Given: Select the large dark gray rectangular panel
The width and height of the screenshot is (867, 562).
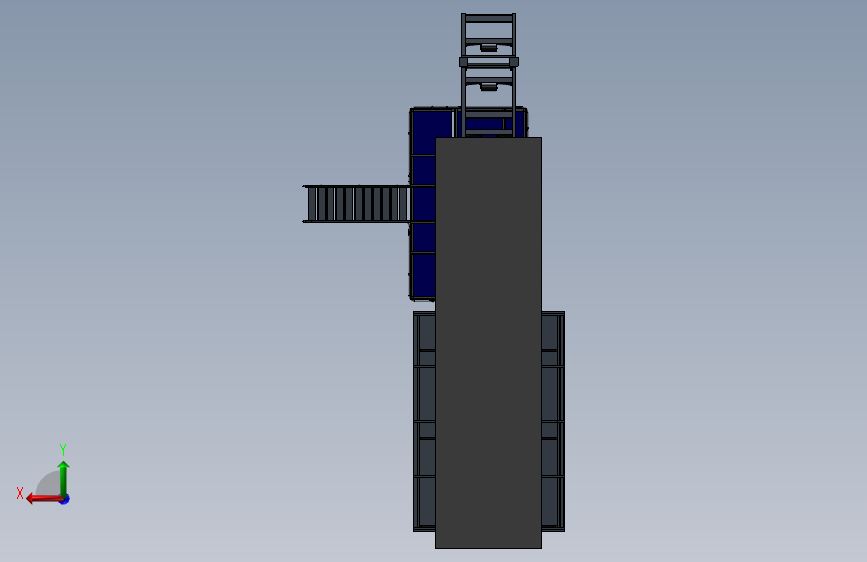Looking at the screenshot, I should coord(488,343).
